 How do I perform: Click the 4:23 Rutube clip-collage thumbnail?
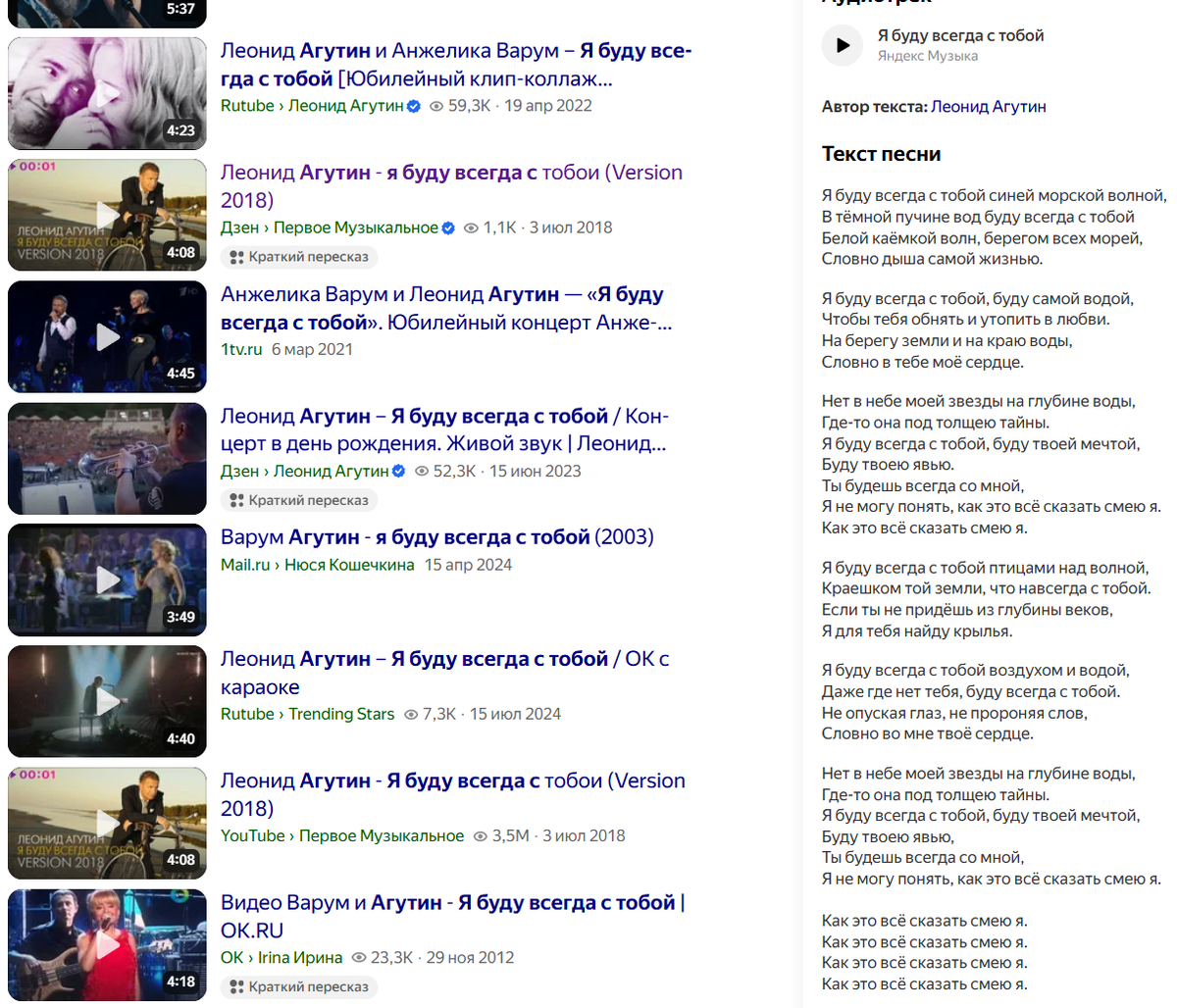(107, 93)
